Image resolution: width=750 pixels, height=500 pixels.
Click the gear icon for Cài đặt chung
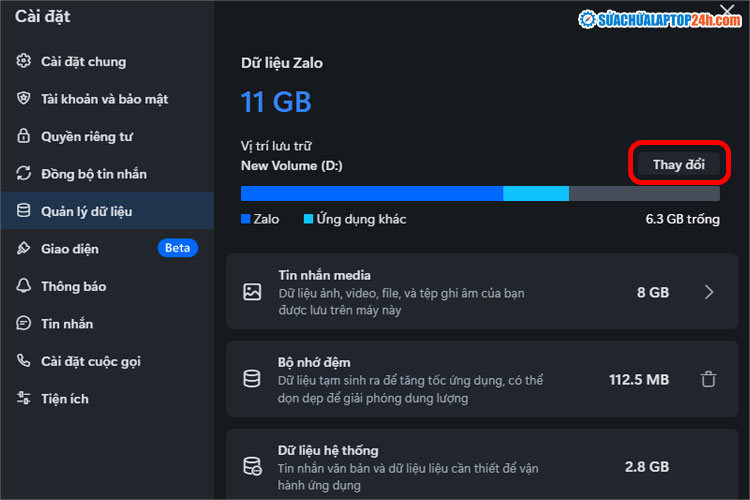24,62
